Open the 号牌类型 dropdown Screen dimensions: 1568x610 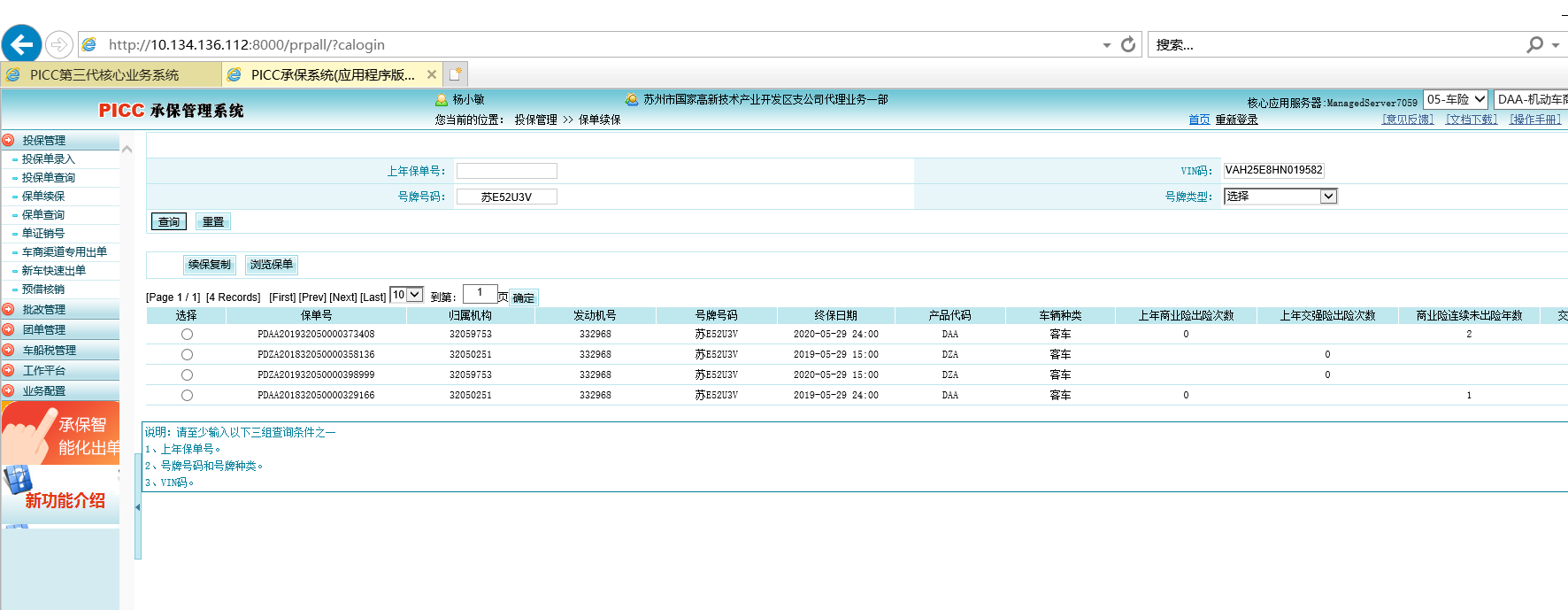pyautogui.click(x=1327, y=197)
